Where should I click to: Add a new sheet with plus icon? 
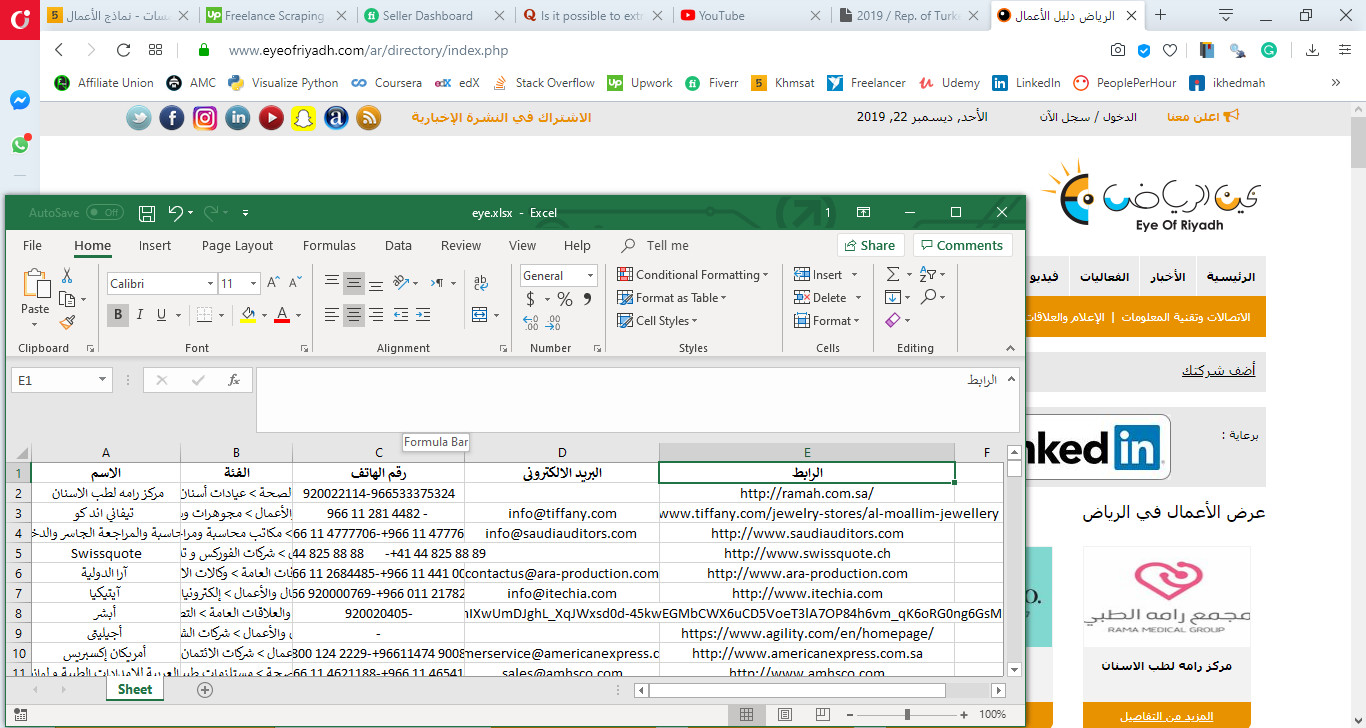(205, 690)
